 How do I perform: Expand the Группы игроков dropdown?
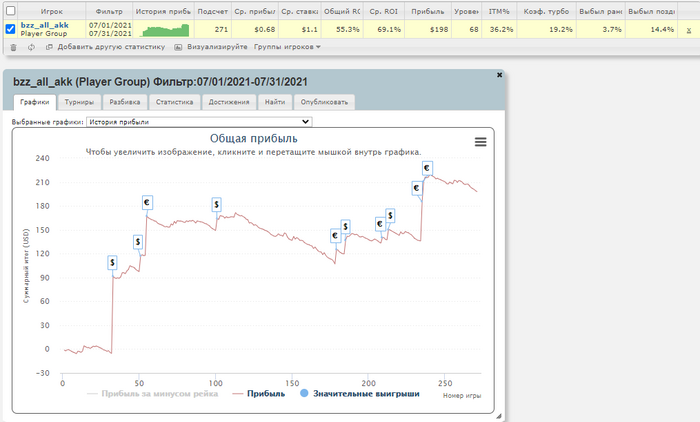[x=287, y=47]
